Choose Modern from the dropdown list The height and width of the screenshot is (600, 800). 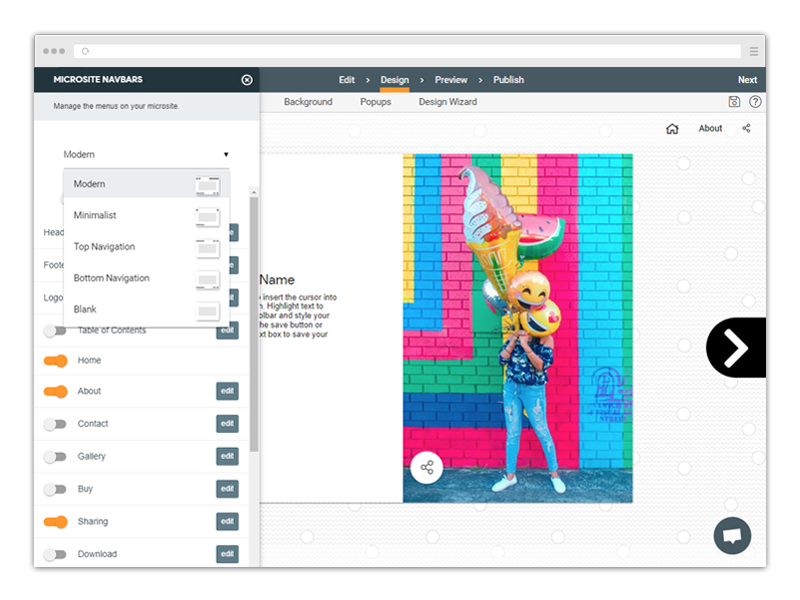tap(146, 184)
